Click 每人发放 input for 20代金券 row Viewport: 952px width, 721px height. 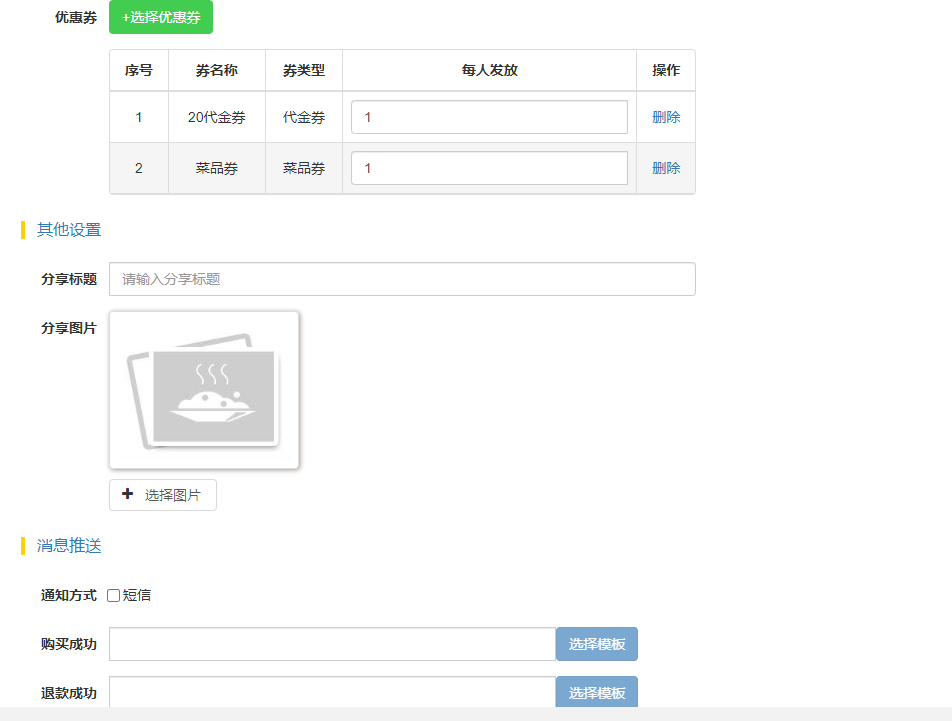(x=489, y=117)
